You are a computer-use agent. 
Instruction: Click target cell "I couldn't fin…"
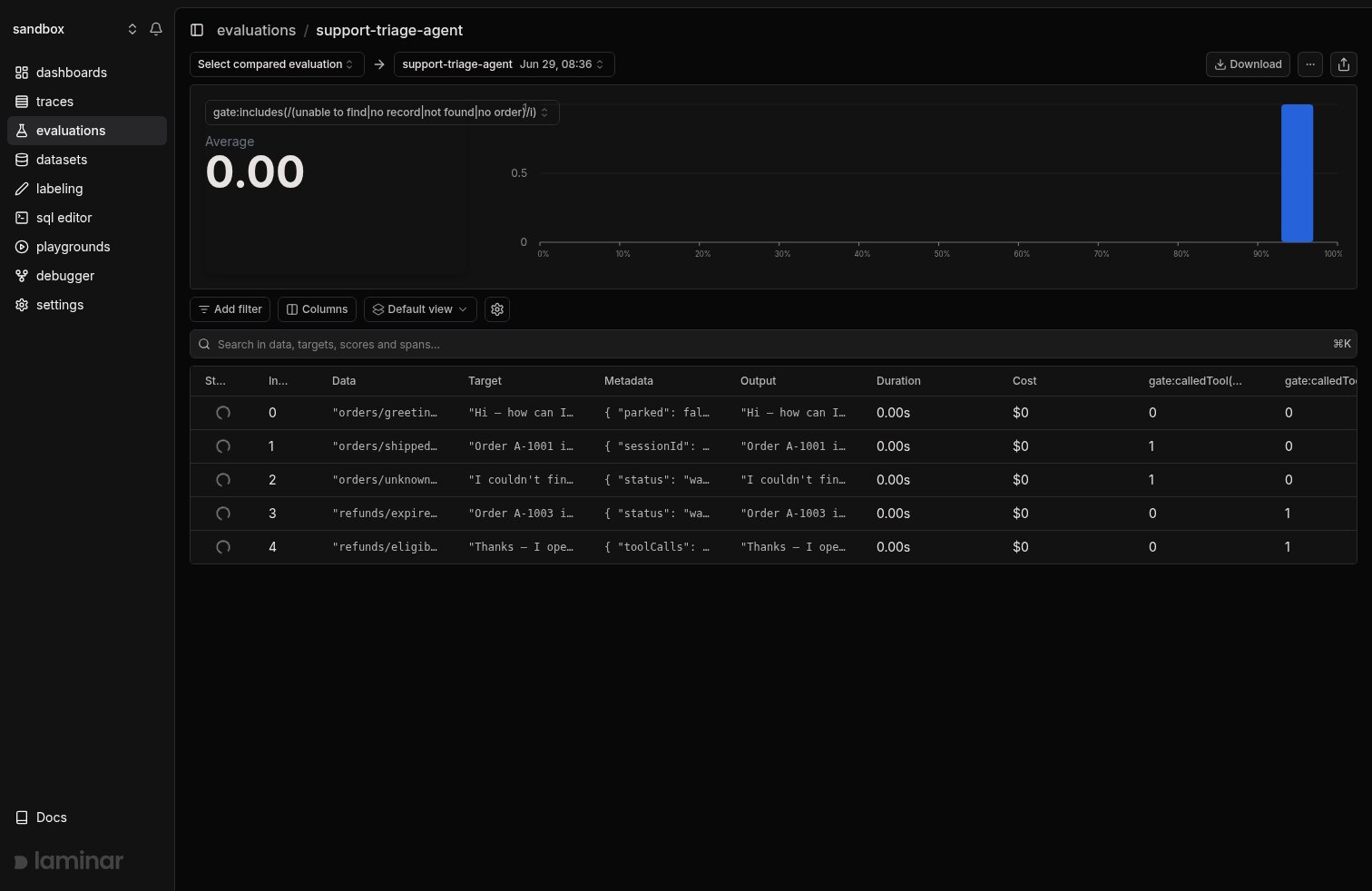(x=521, y=480)
